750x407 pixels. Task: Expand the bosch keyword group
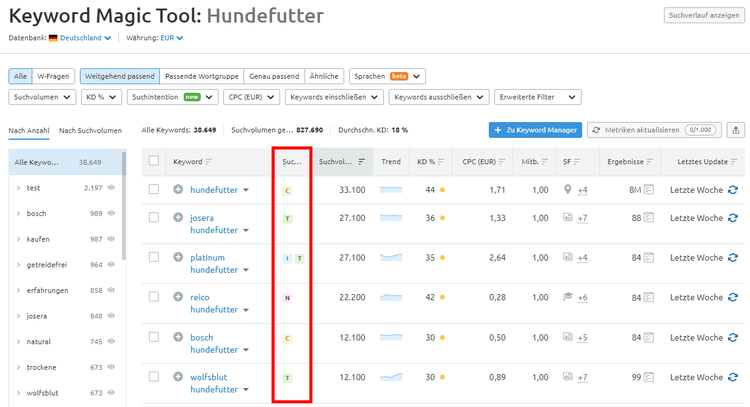18,213
